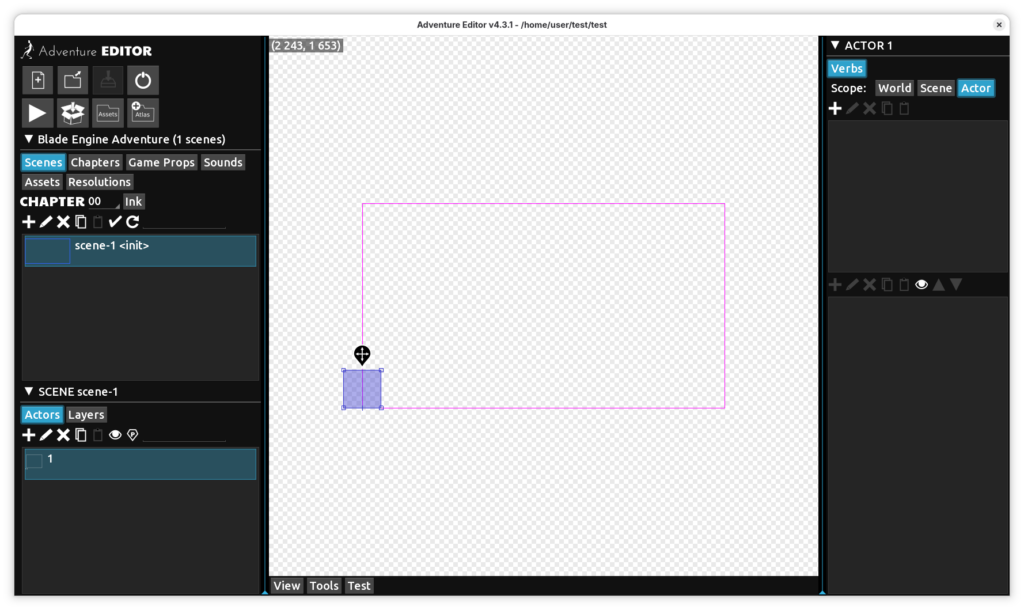1024x610 pixels.
Task: Click the actors filter input field
Action: click(x=184, y=435)
